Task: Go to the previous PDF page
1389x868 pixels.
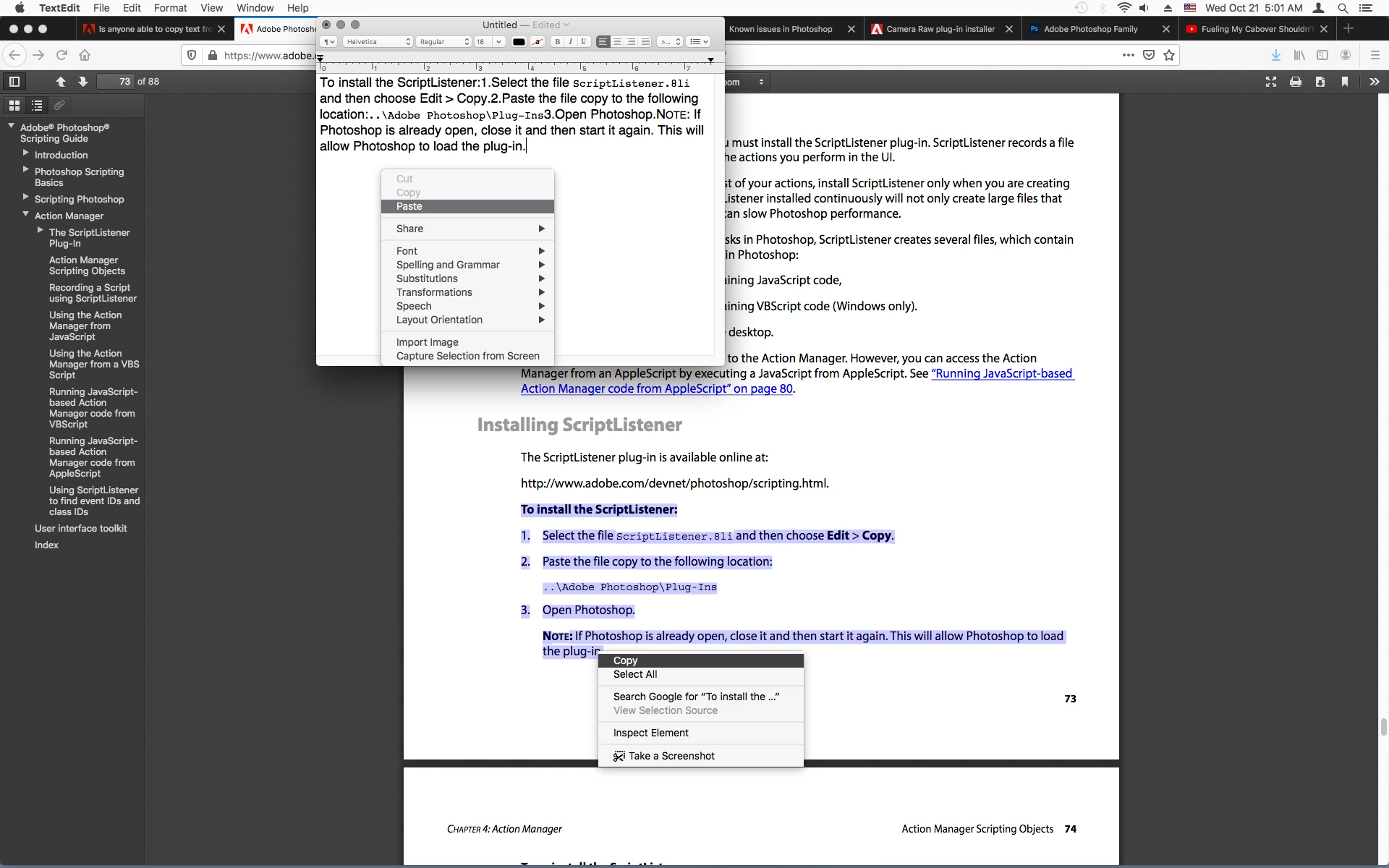Action: [61, 82]
